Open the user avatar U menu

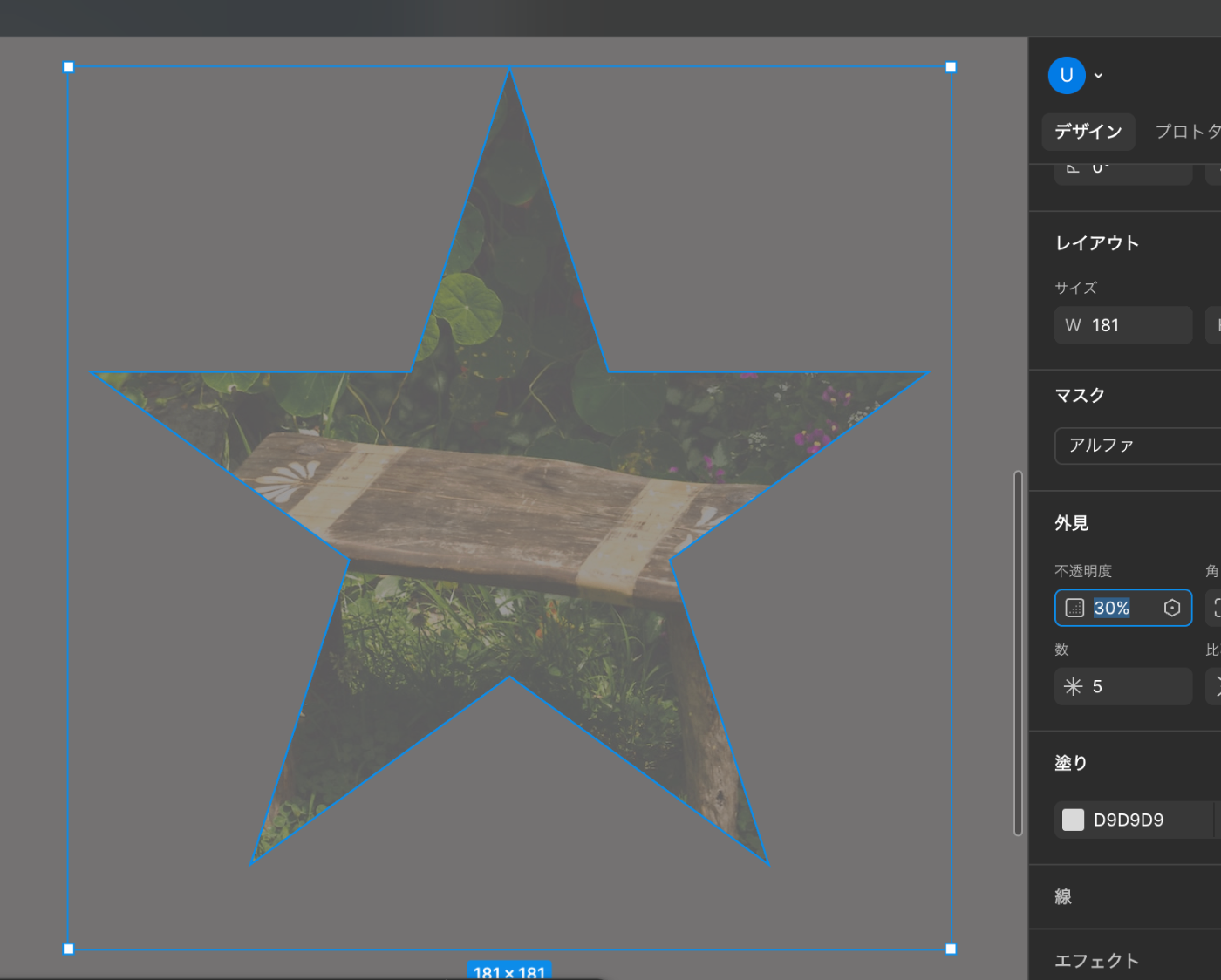(1066, 76)
